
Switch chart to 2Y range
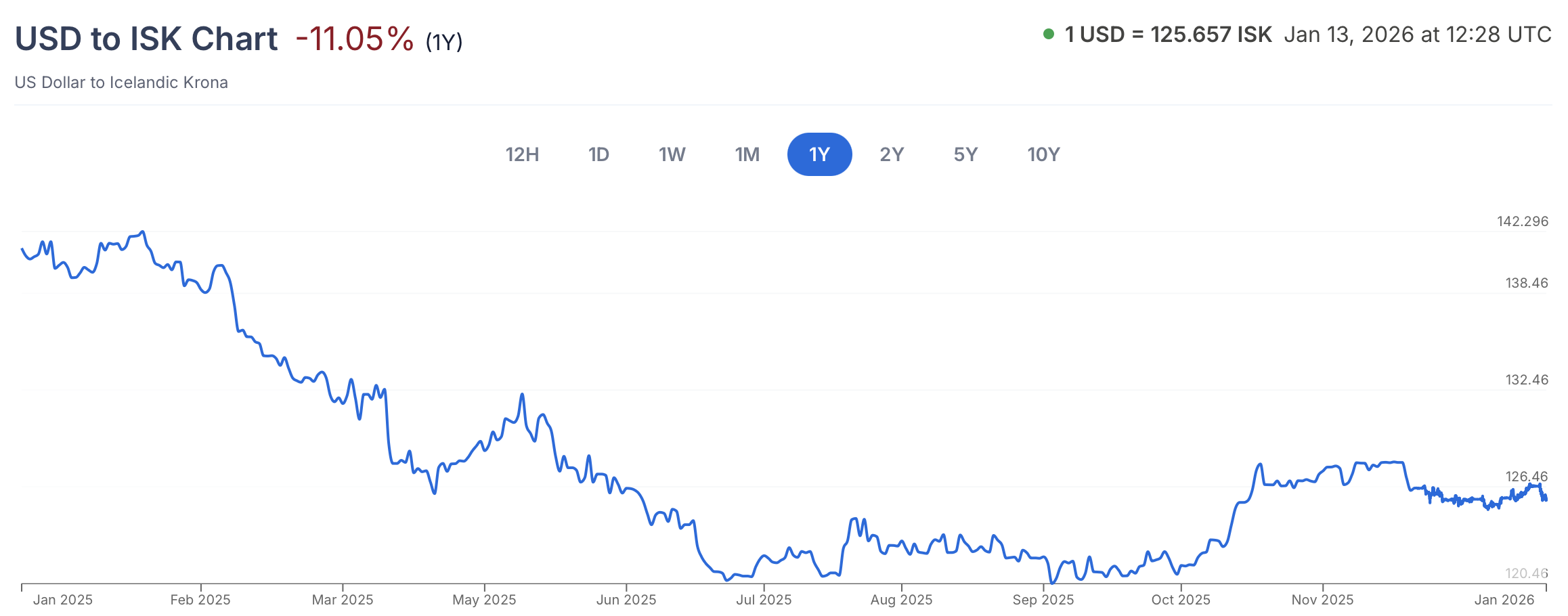pos(892,154)
